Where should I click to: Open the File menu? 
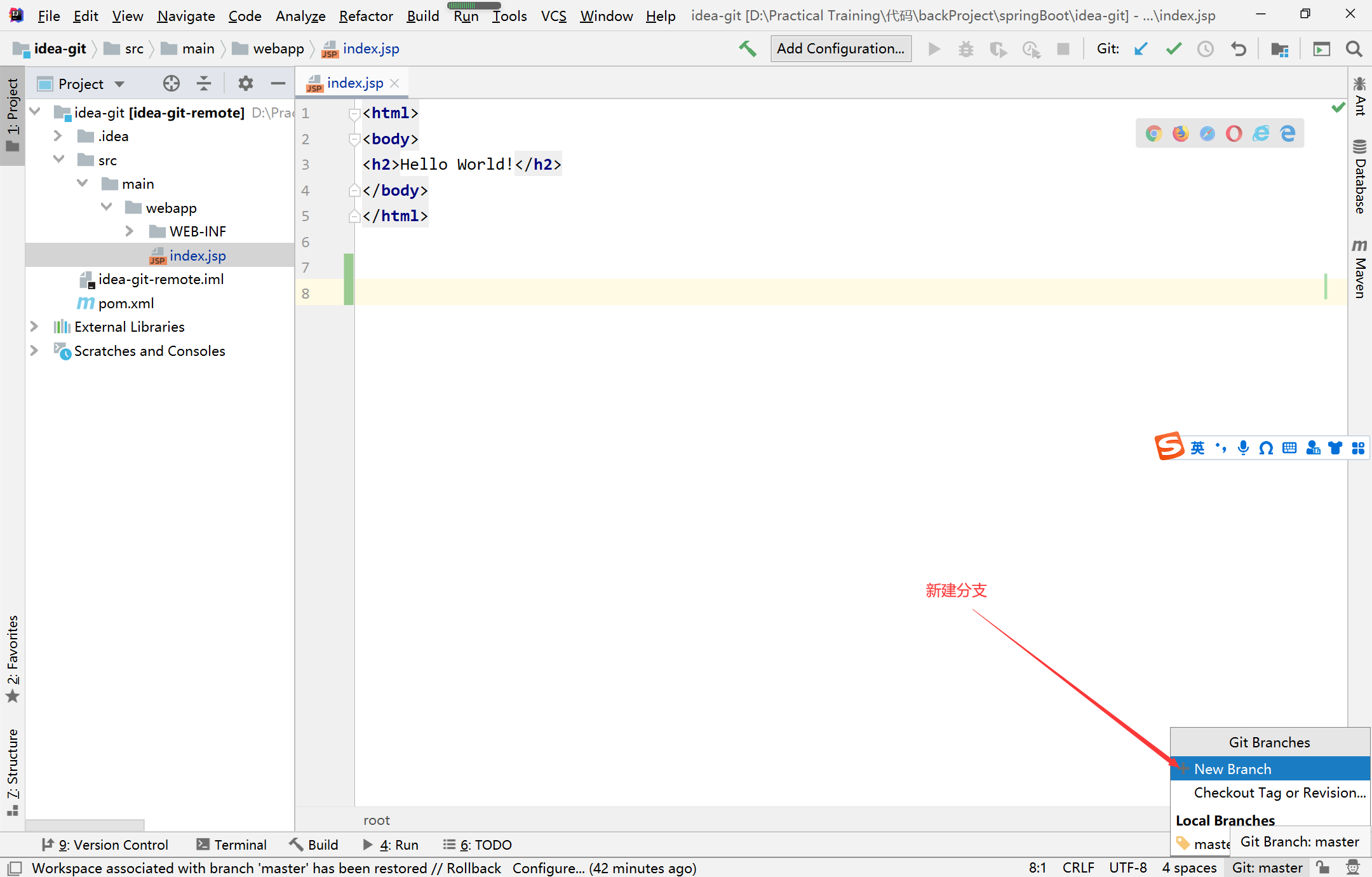click(49, 16)
